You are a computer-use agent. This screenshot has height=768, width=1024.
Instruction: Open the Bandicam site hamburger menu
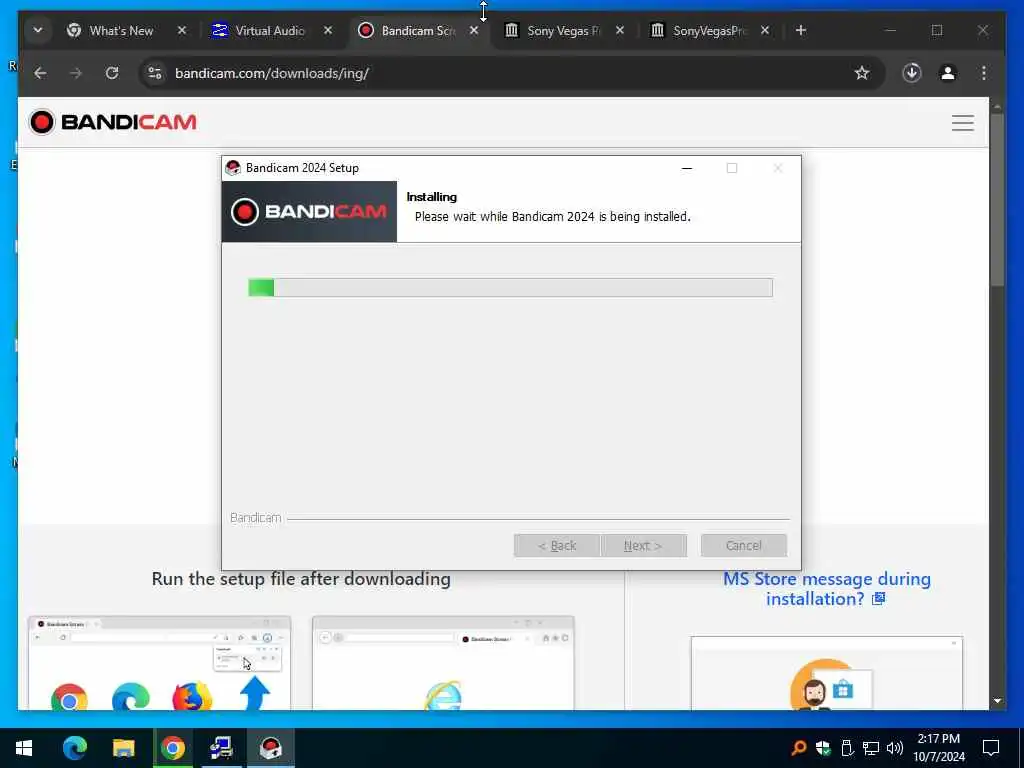point(963,123)
